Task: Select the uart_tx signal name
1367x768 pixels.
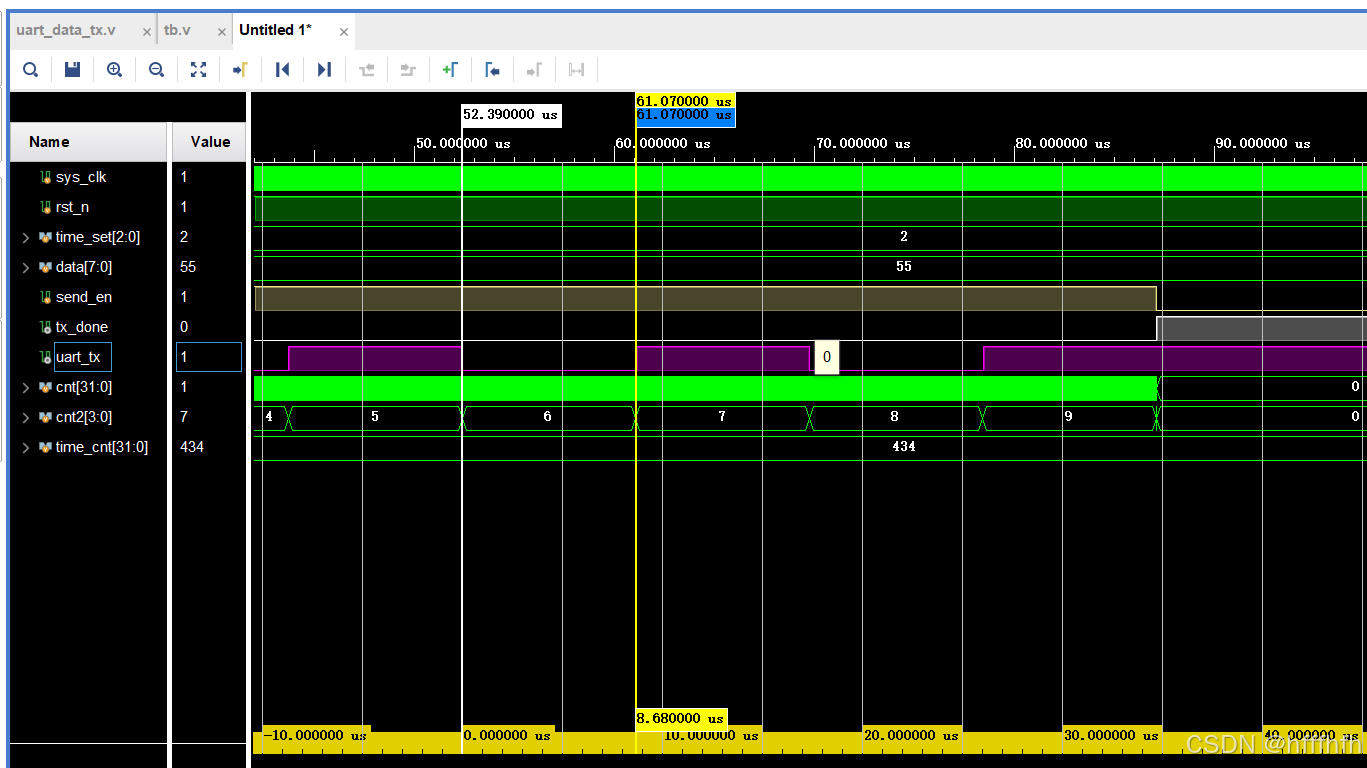Action: (x=78, y=357)
